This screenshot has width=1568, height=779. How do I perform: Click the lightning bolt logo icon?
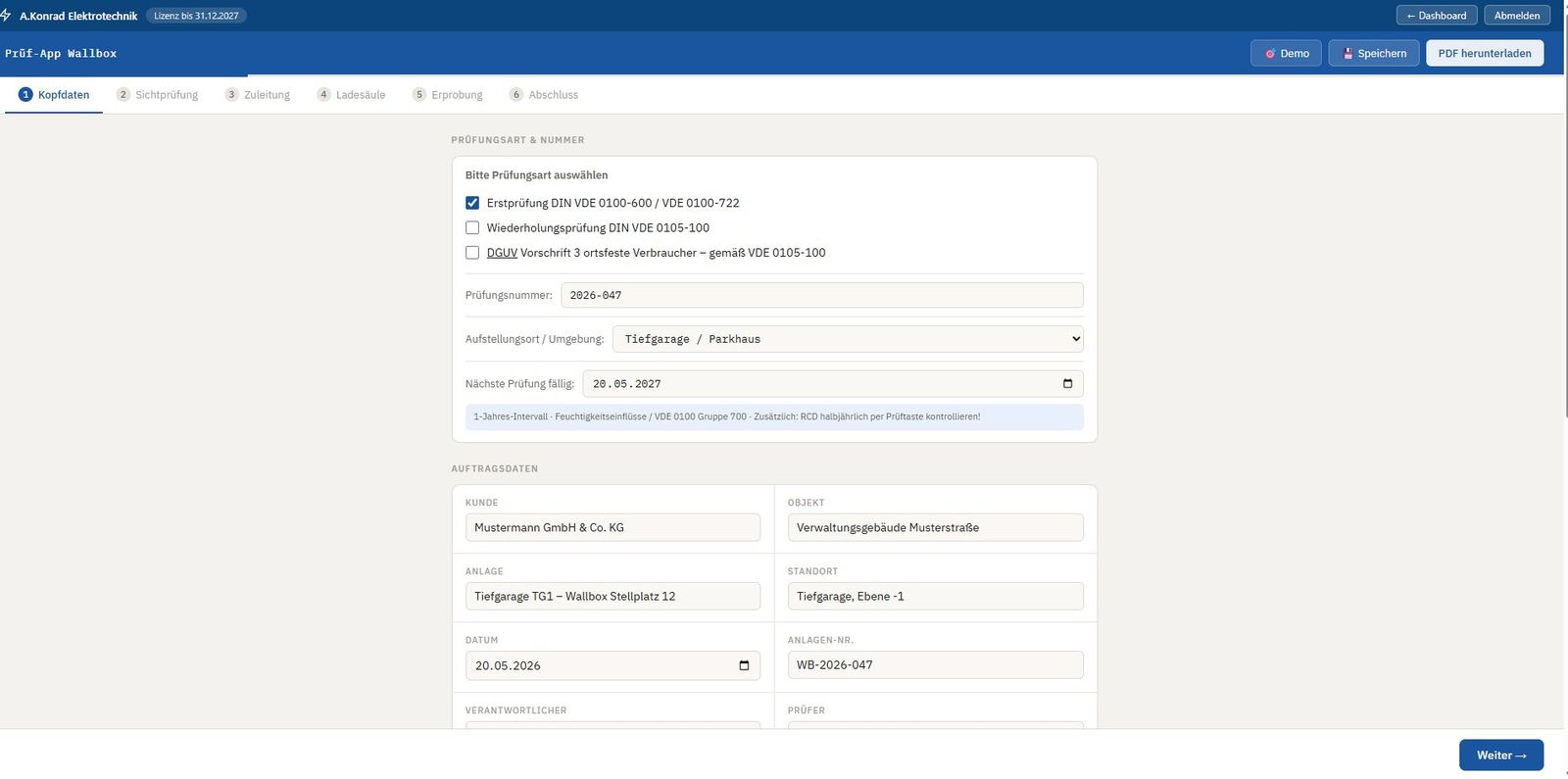coord(6,15)
